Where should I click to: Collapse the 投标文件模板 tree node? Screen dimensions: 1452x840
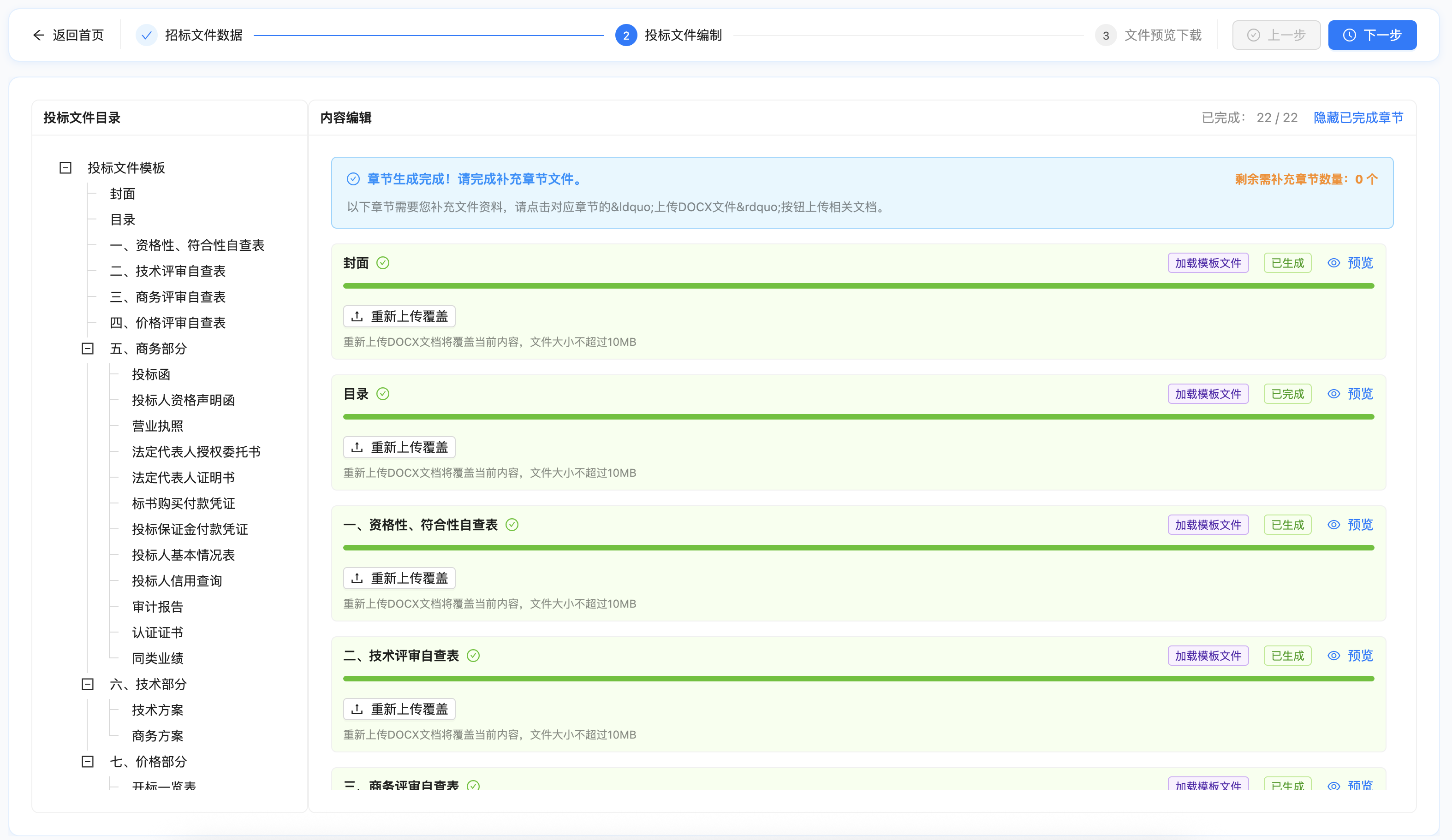tap(65, 167)
